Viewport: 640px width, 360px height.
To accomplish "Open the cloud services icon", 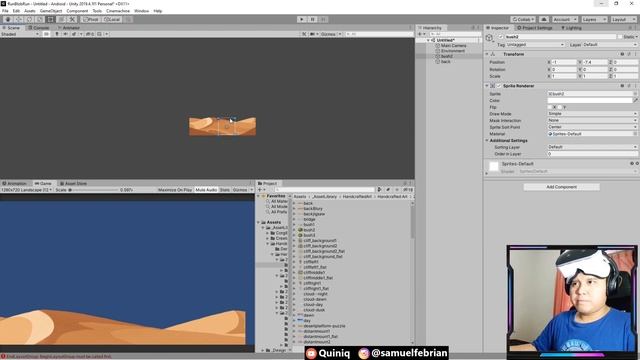I will click(544, 19).
